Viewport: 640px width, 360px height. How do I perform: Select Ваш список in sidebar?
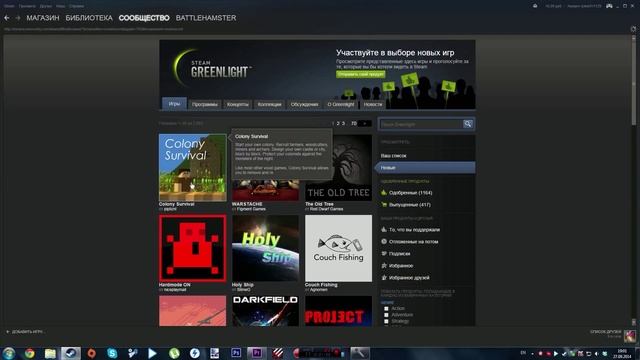(x=393, y=156)
